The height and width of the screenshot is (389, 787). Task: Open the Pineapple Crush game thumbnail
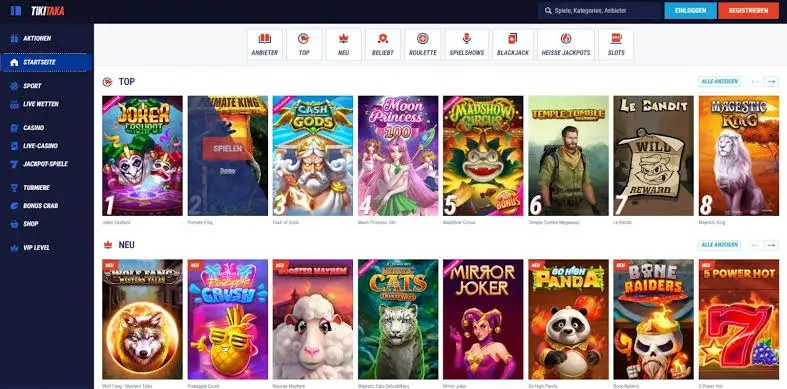227,319
